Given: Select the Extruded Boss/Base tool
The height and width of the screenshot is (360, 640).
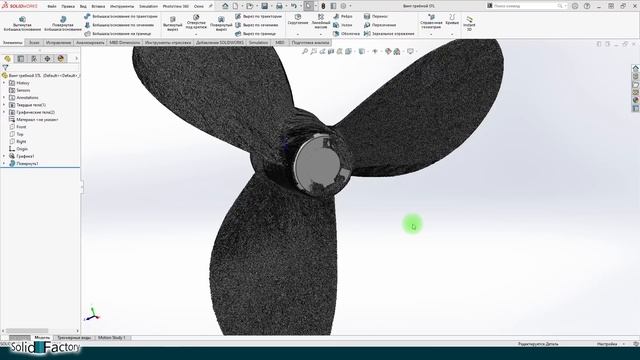Looking at the screenshot, I should click(x=22, y=24).
